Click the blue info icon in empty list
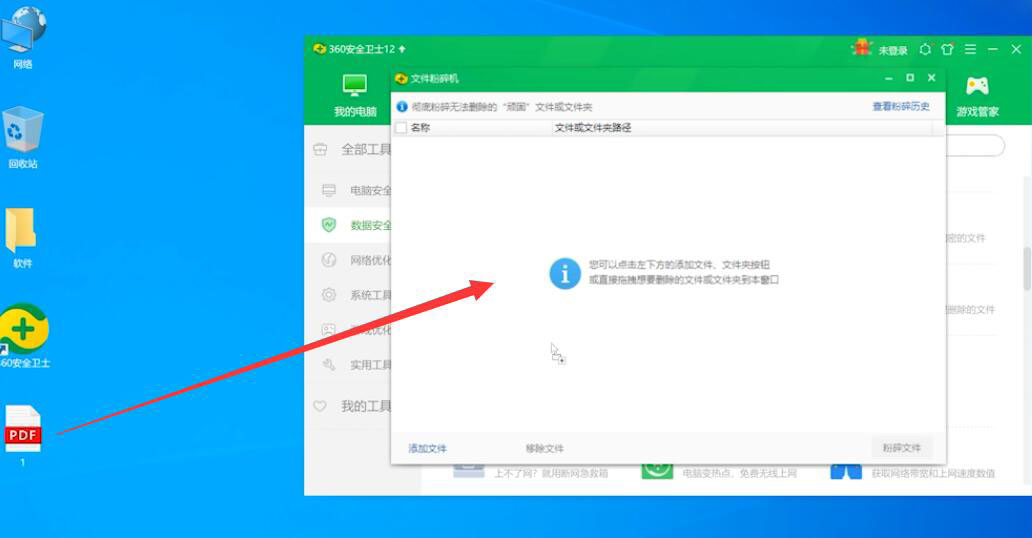1032x538 pixels. coord(565,273)
